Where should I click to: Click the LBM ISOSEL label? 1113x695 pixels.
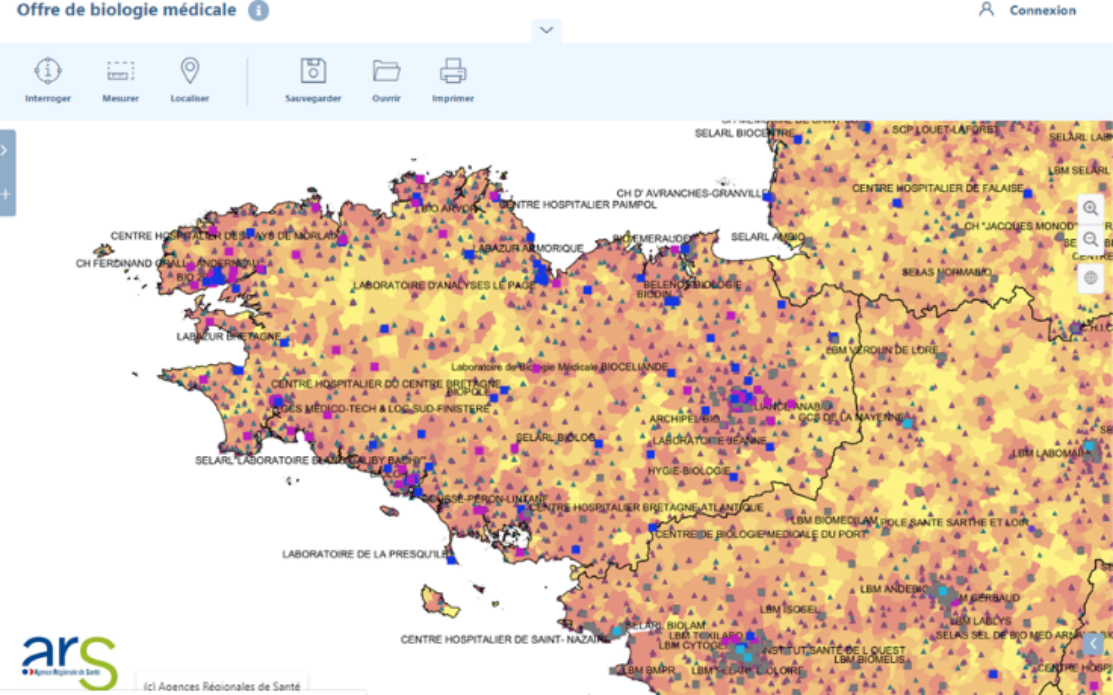[789, 609]
